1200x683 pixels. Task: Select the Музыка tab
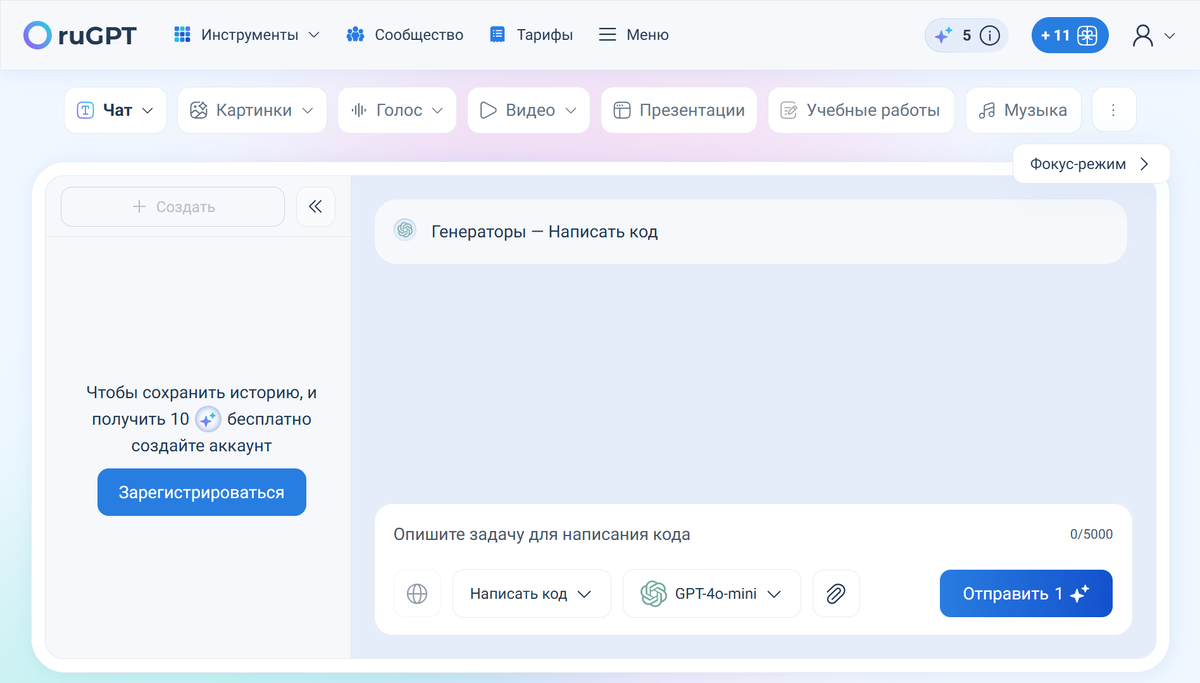pos(1022,110)
